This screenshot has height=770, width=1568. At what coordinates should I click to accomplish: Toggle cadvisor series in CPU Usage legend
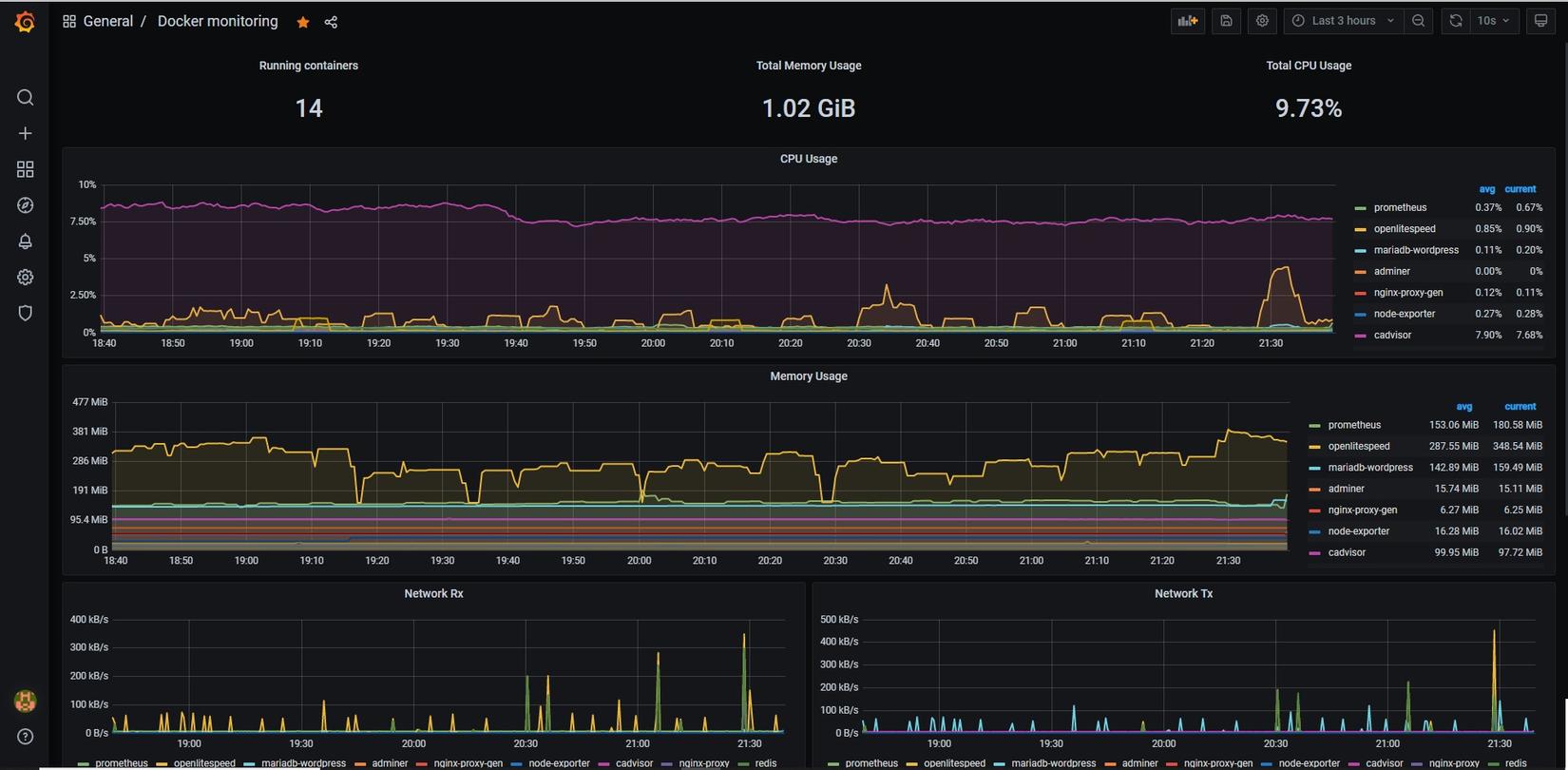[1391, 336]
